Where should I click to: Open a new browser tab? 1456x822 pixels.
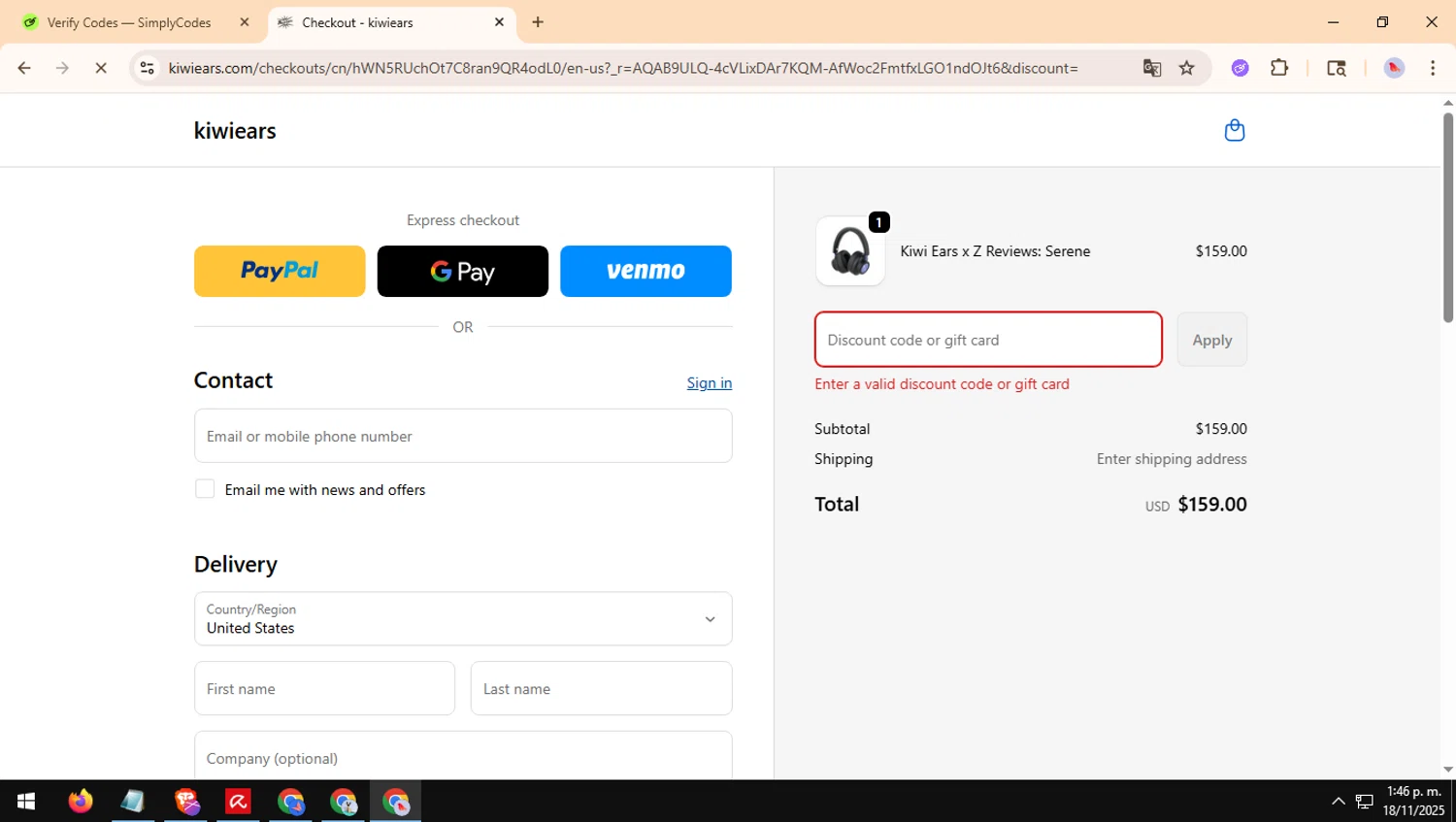[538, 22]
